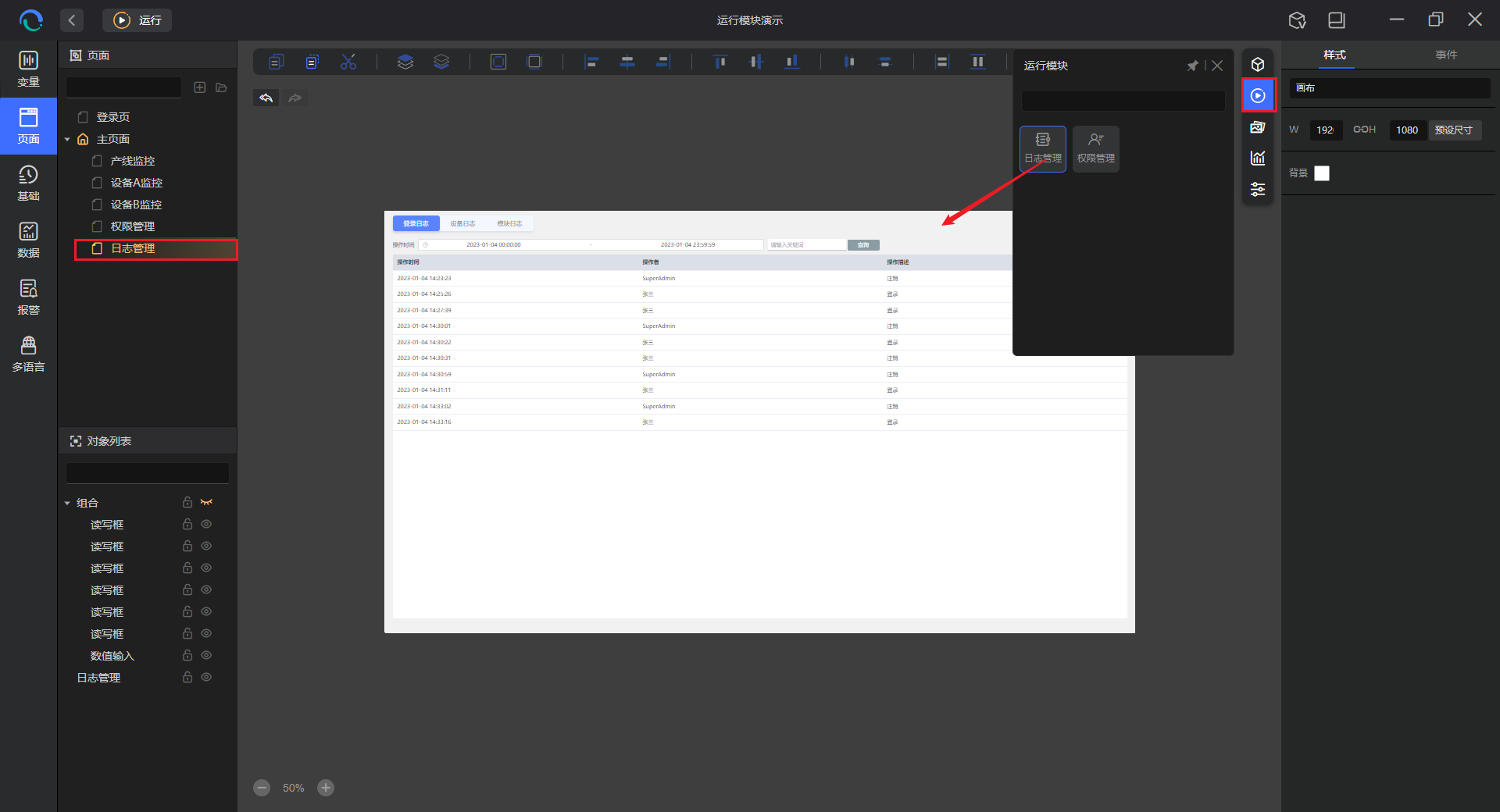Open the 变量 section in sidebar
This screenshot has width=1500, height=812.
click(x=29, y=69)
